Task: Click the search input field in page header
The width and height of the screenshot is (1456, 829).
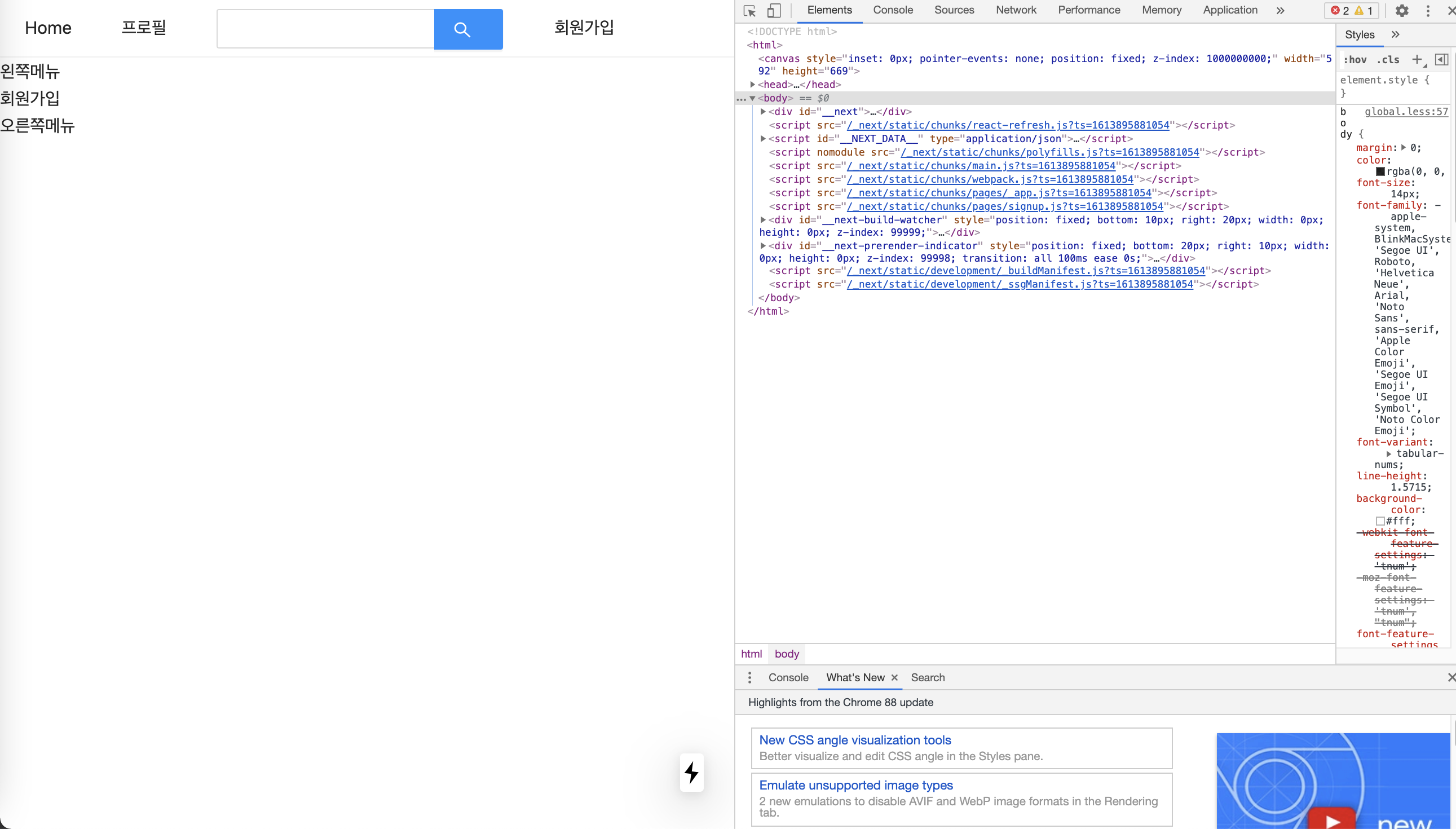Action: pyautogui.click(x=325, y=29)
